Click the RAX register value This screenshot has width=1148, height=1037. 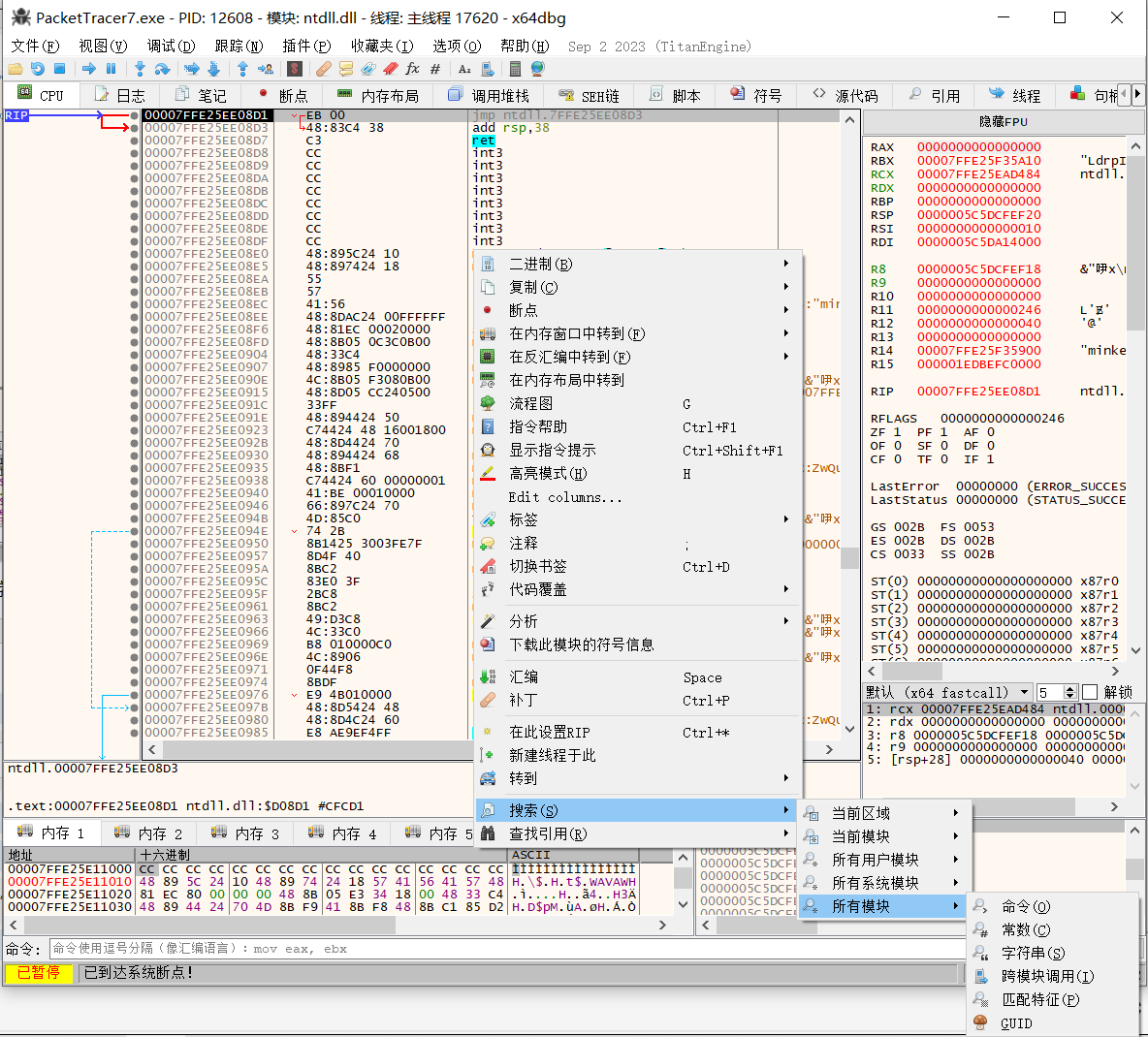(x=979, y=147)
